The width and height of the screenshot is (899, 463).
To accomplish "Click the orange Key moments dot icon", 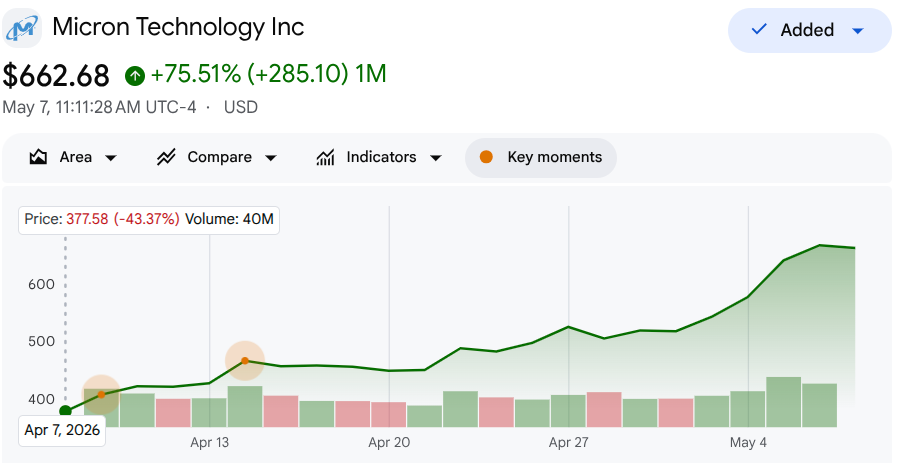I will (x=486, y=157).
